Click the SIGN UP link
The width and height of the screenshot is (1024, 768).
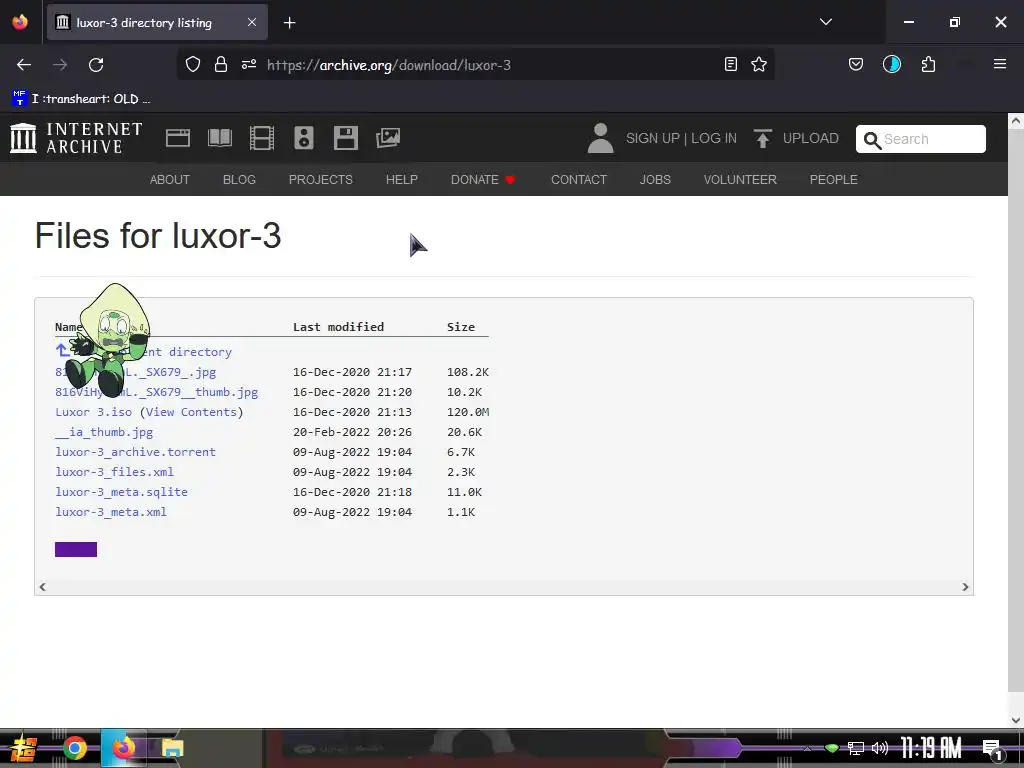(x=652, y=138)
